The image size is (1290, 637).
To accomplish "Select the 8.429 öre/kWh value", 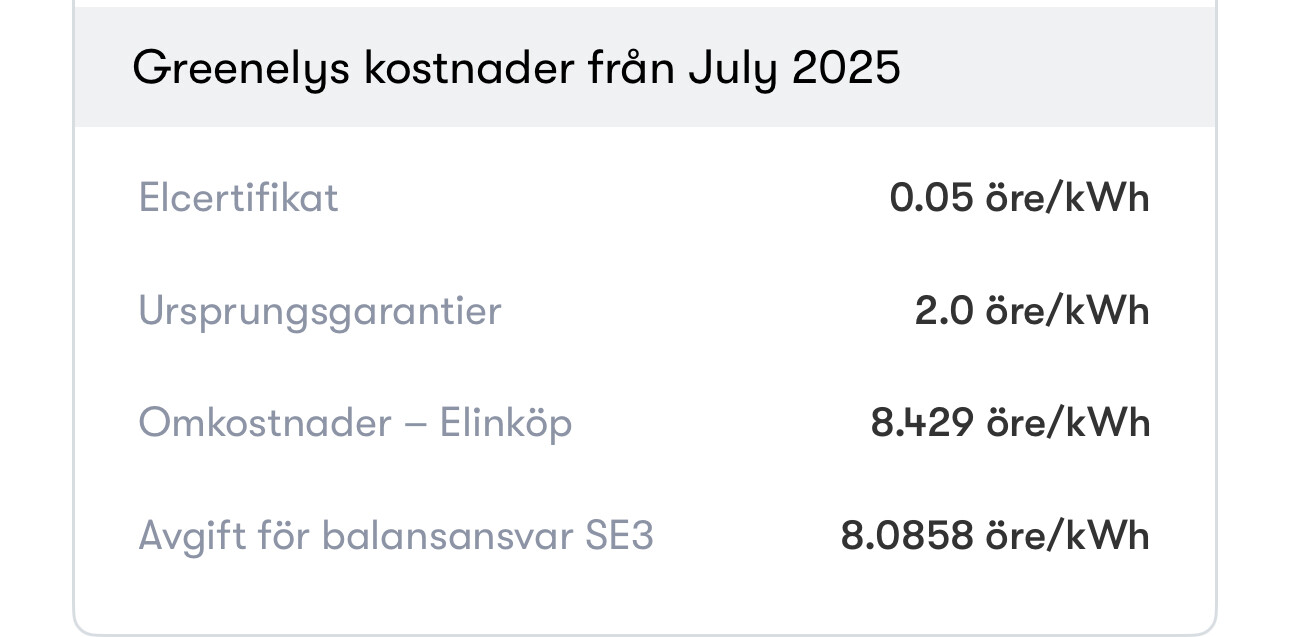I will pyautogui.click(x=1010, y=423).
